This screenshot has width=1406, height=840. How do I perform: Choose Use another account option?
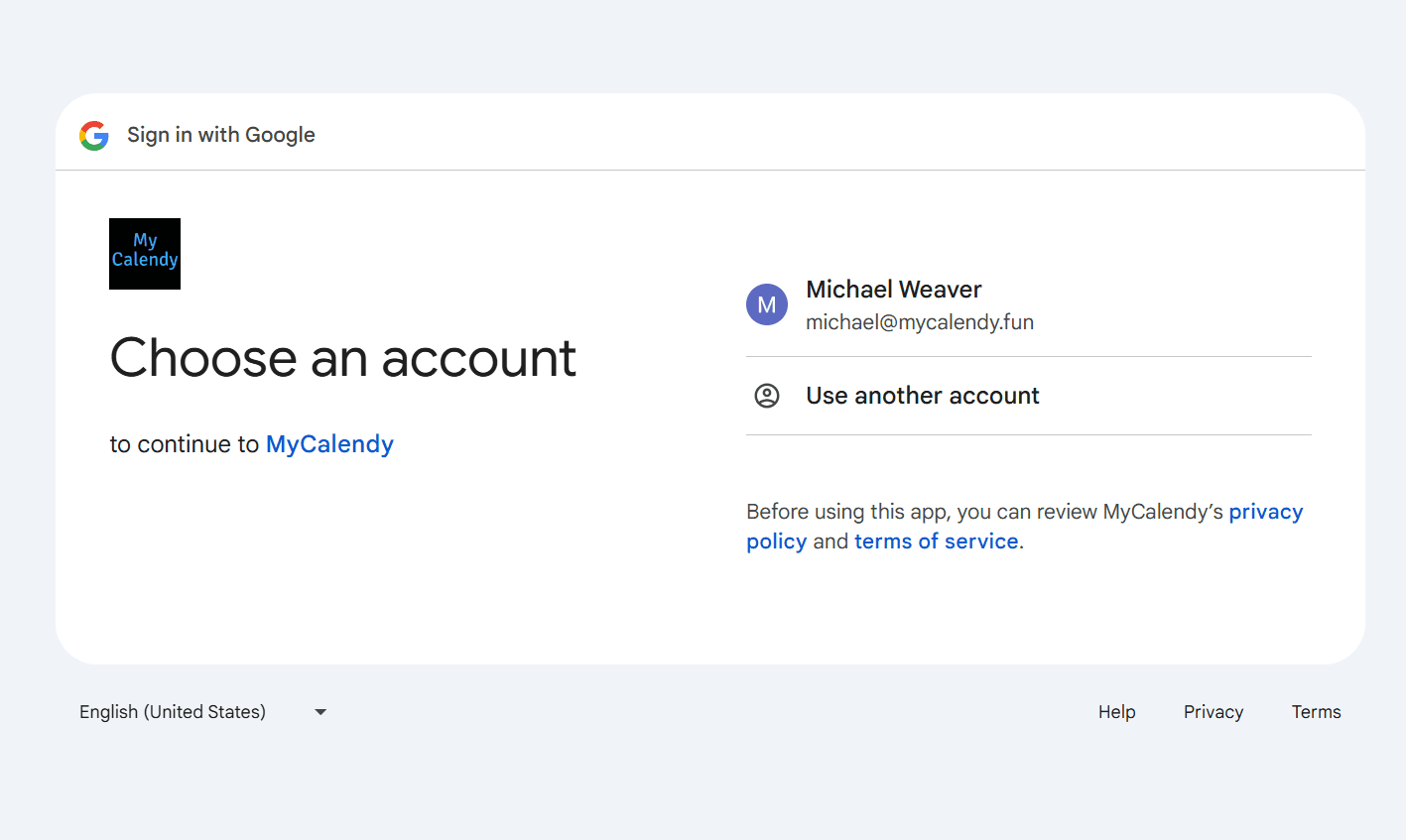pyautogui.click(x=922, y=395)
